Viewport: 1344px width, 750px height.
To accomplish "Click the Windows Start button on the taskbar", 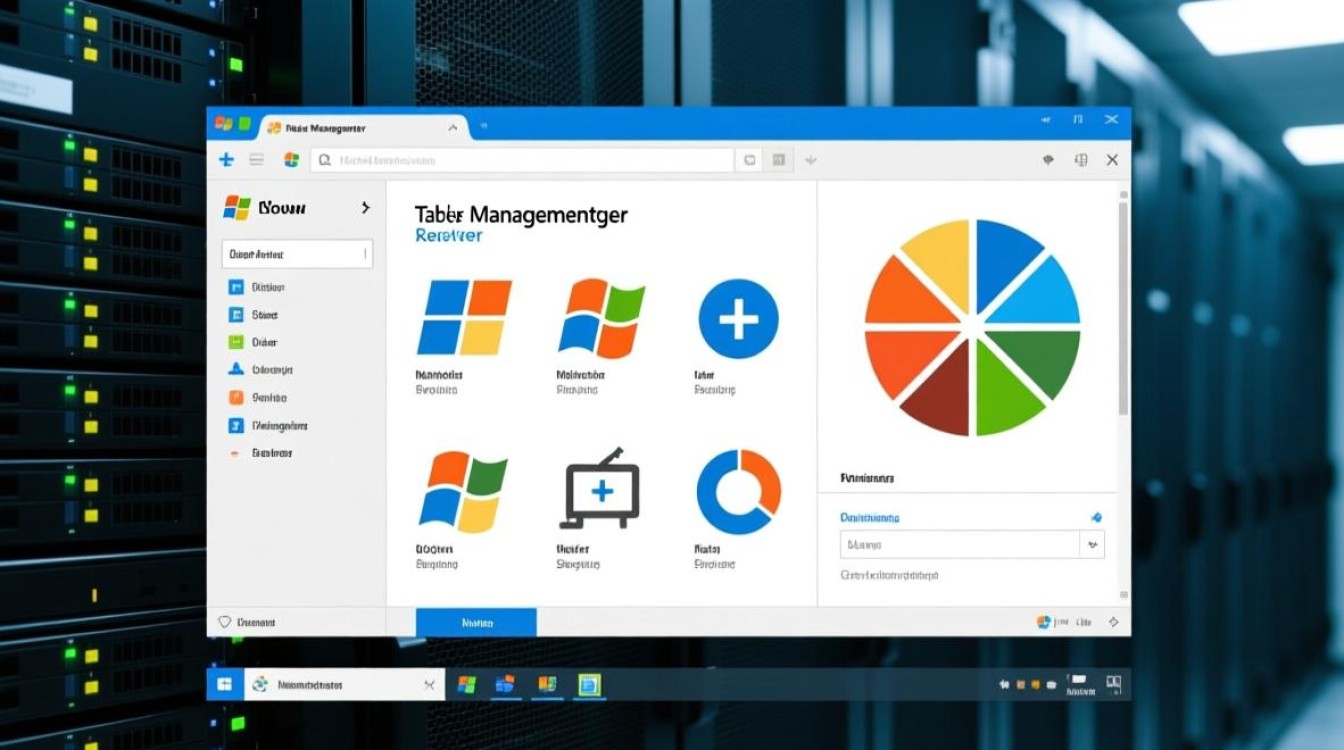I will pyautogui.click(x=225, y=684).
